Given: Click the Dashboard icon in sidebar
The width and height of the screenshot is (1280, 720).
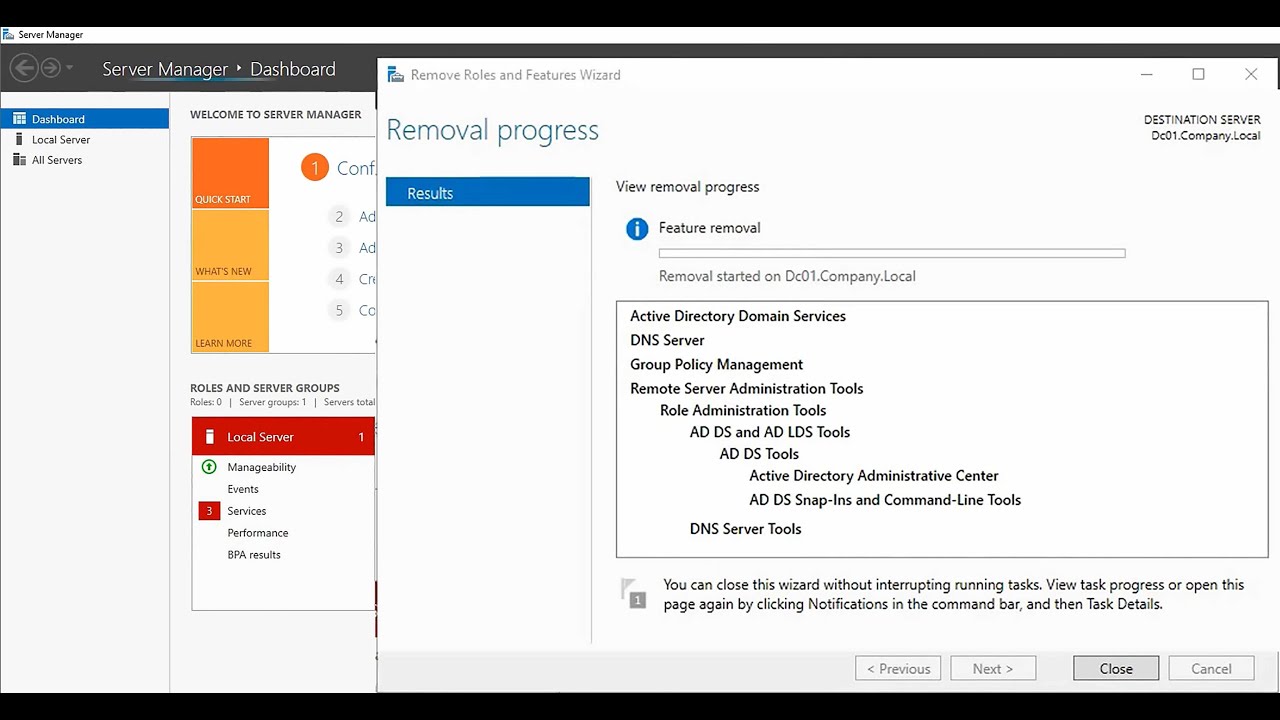Looking at the screenshot, I should pos(19,119).
